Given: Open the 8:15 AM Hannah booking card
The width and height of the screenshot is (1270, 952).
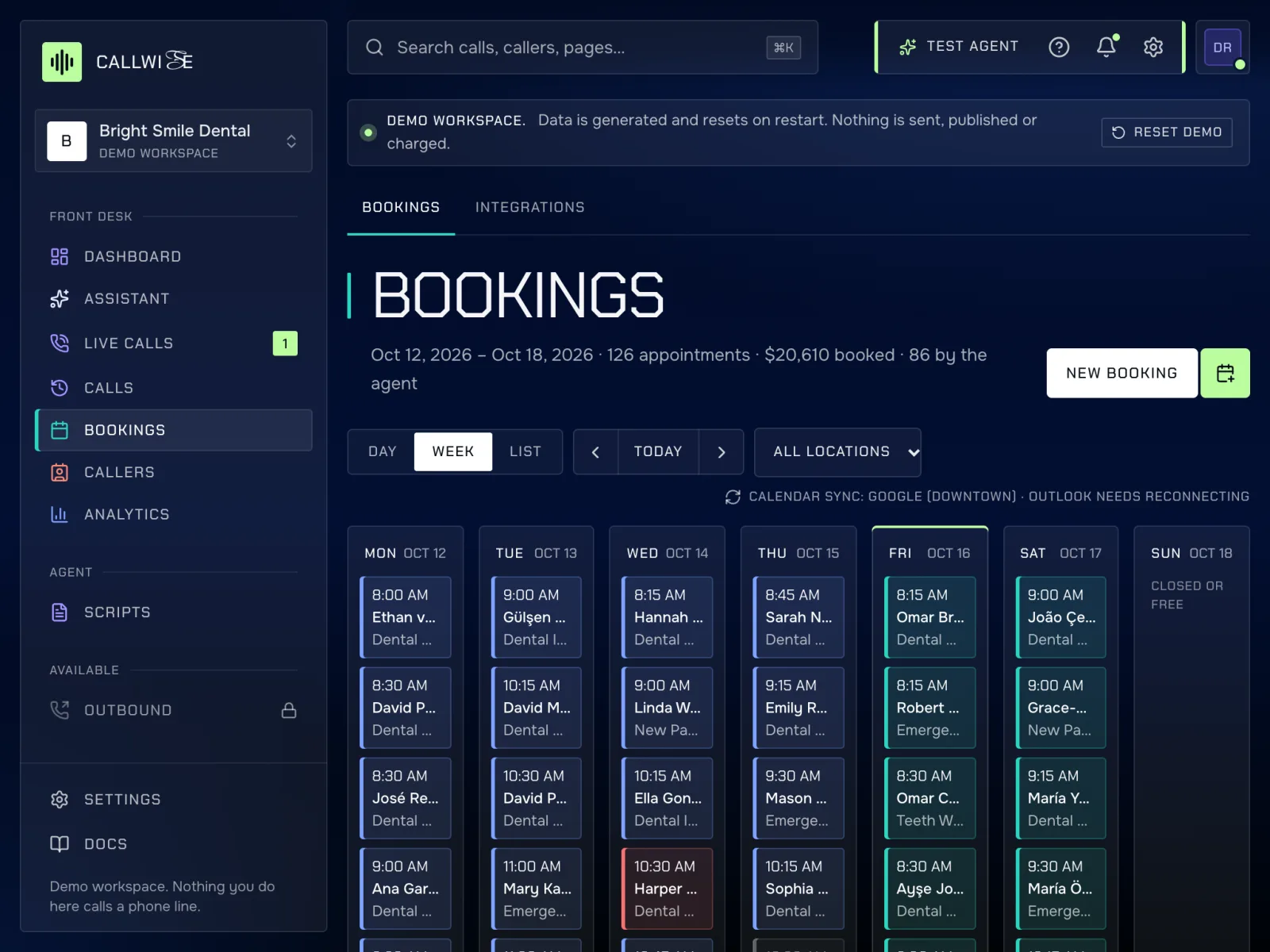Looking at the screenshot, I should coord(668,617).
